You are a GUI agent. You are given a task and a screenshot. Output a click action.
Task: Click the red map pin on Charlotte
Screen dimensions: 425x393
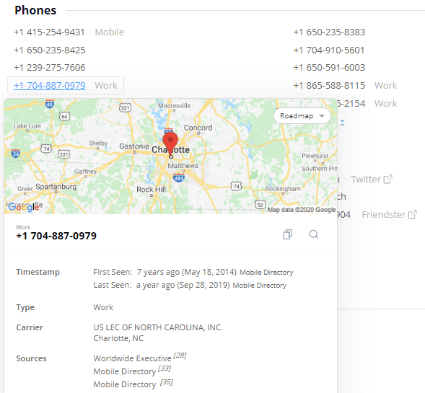point(170,144)
